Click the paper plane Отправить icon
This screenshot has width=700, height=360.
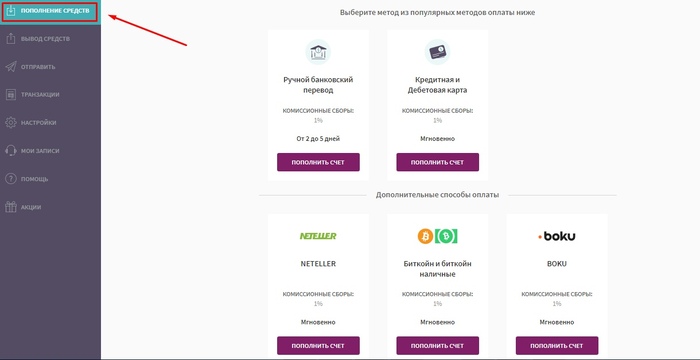pos(11,67)
